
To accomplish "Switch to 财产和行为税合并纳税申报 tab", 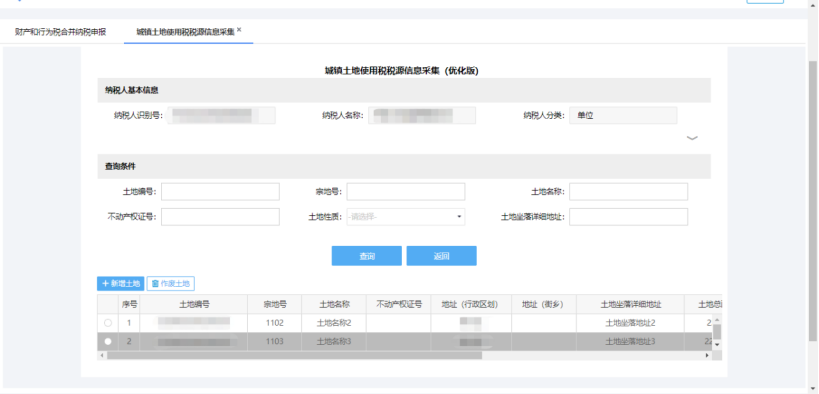I will [x=61, y=32].
